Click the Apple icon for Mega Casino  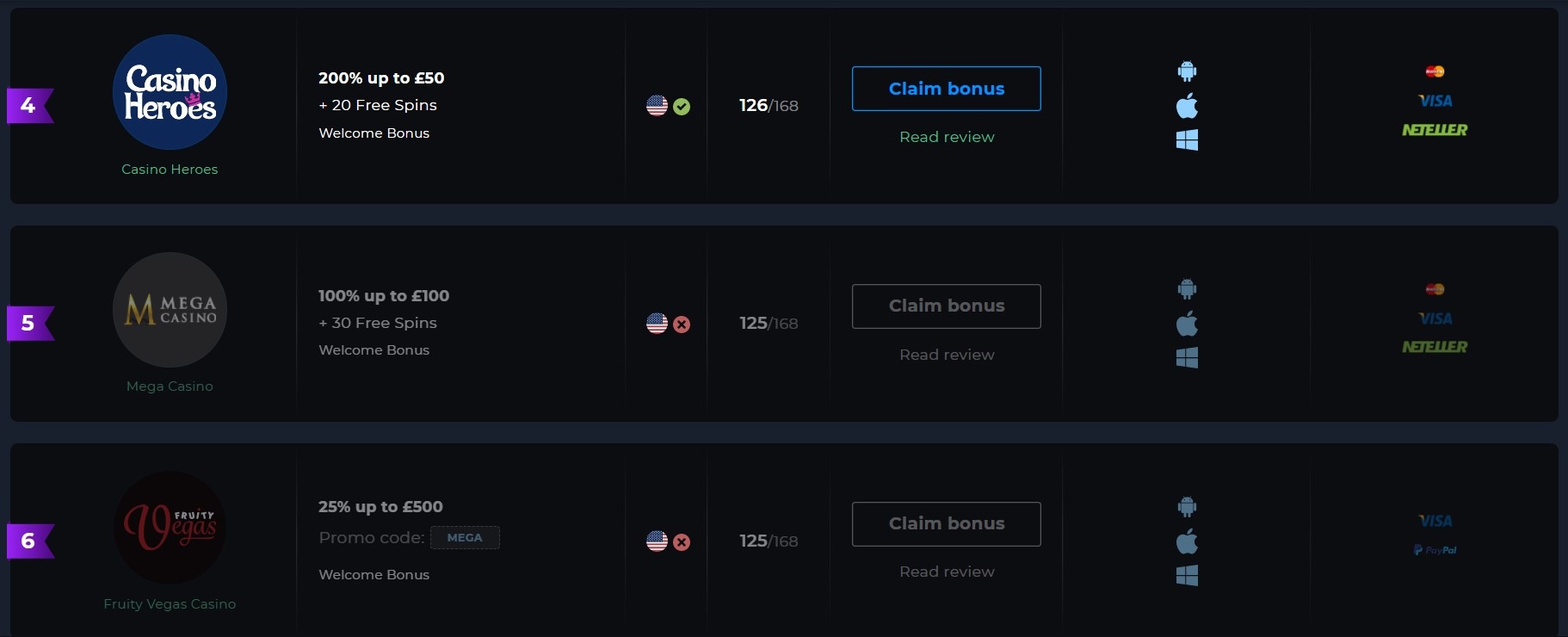[1187, 324]
